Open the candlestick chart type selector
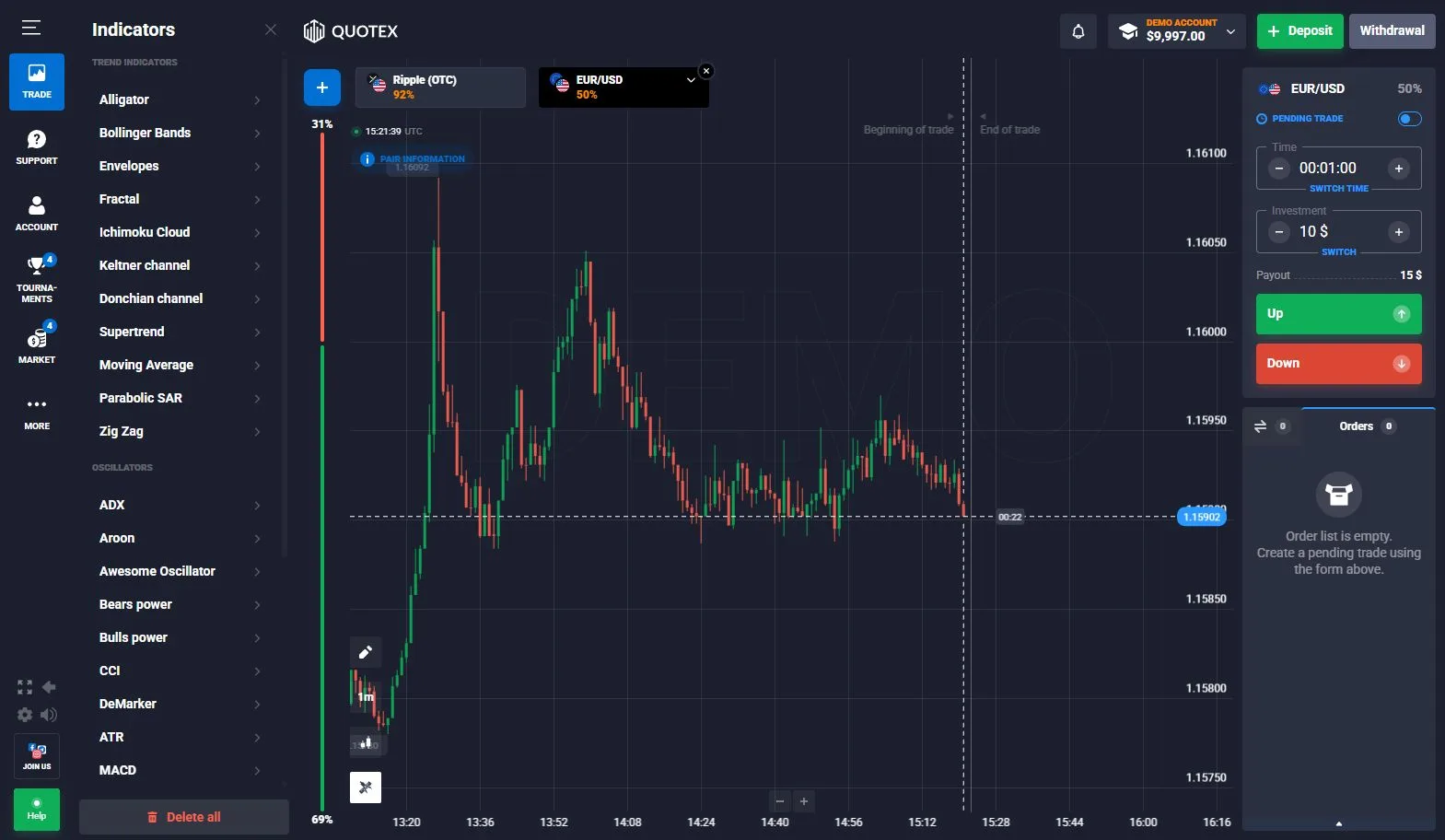1445x840 pixels. (x=366, y=742)
